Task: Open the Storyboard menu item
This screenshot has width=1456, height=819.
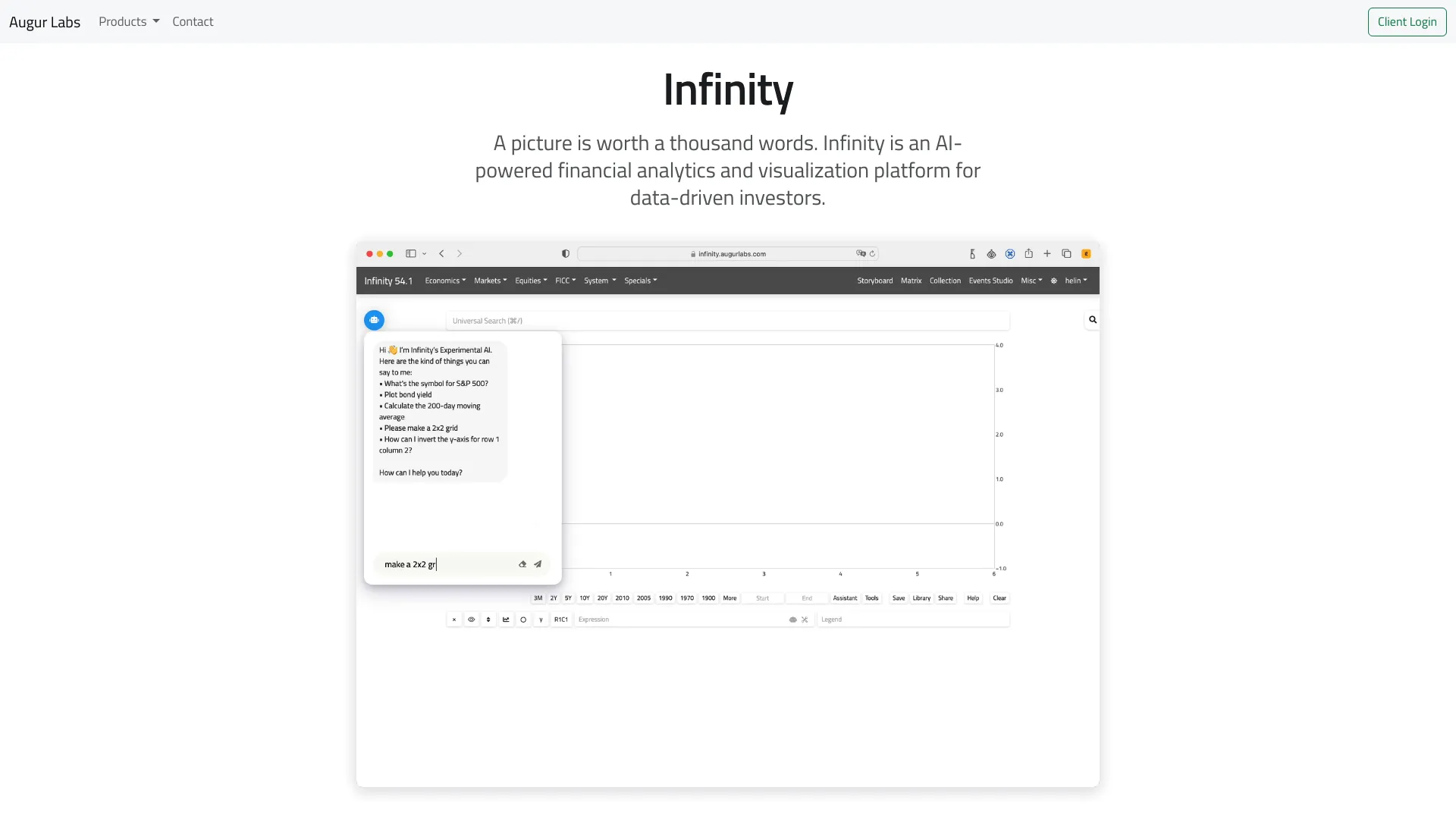Action: 874,281
